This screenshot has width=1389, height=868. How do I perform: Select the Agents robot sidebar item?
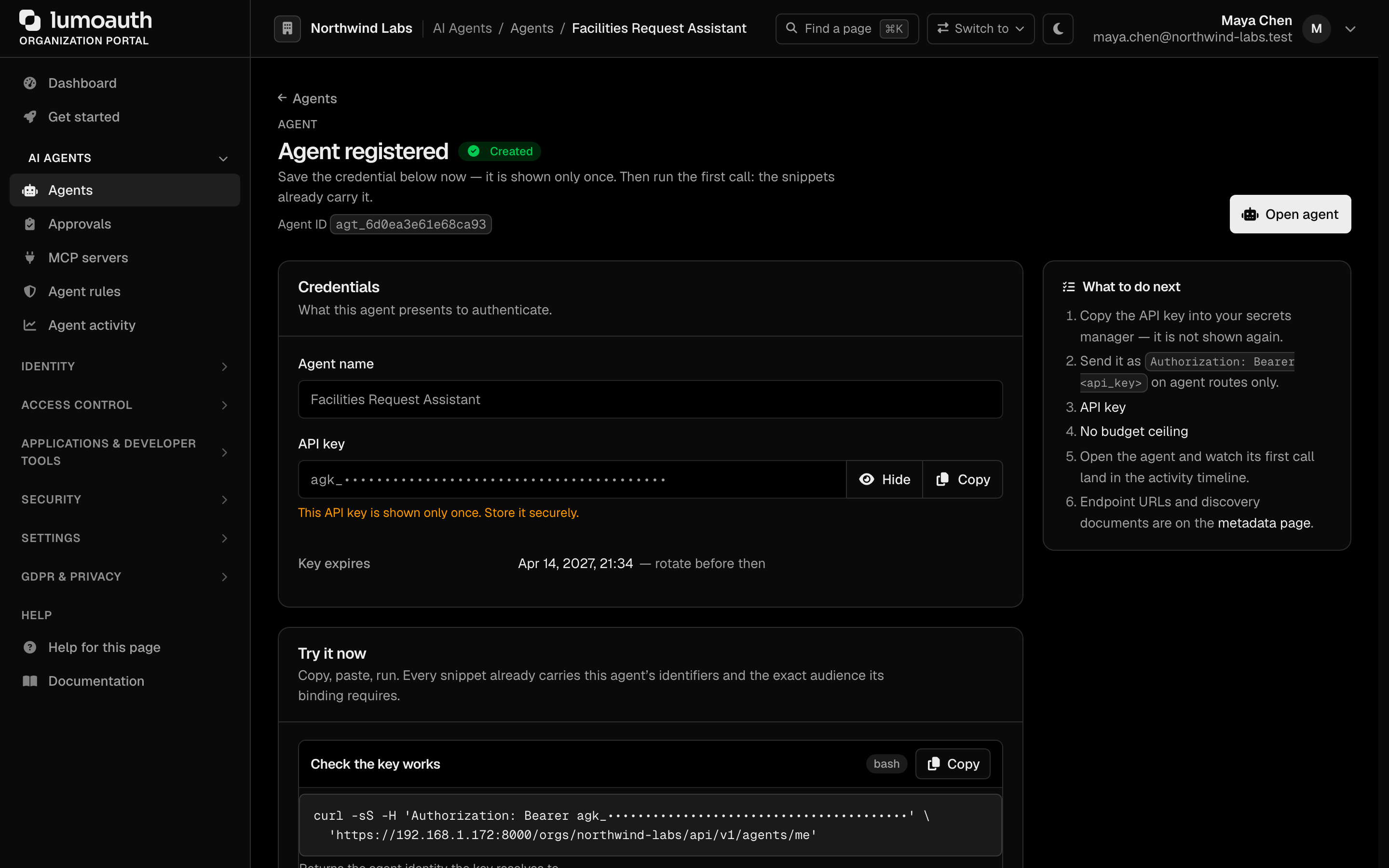pyautogui.click(x=124, y=190)
